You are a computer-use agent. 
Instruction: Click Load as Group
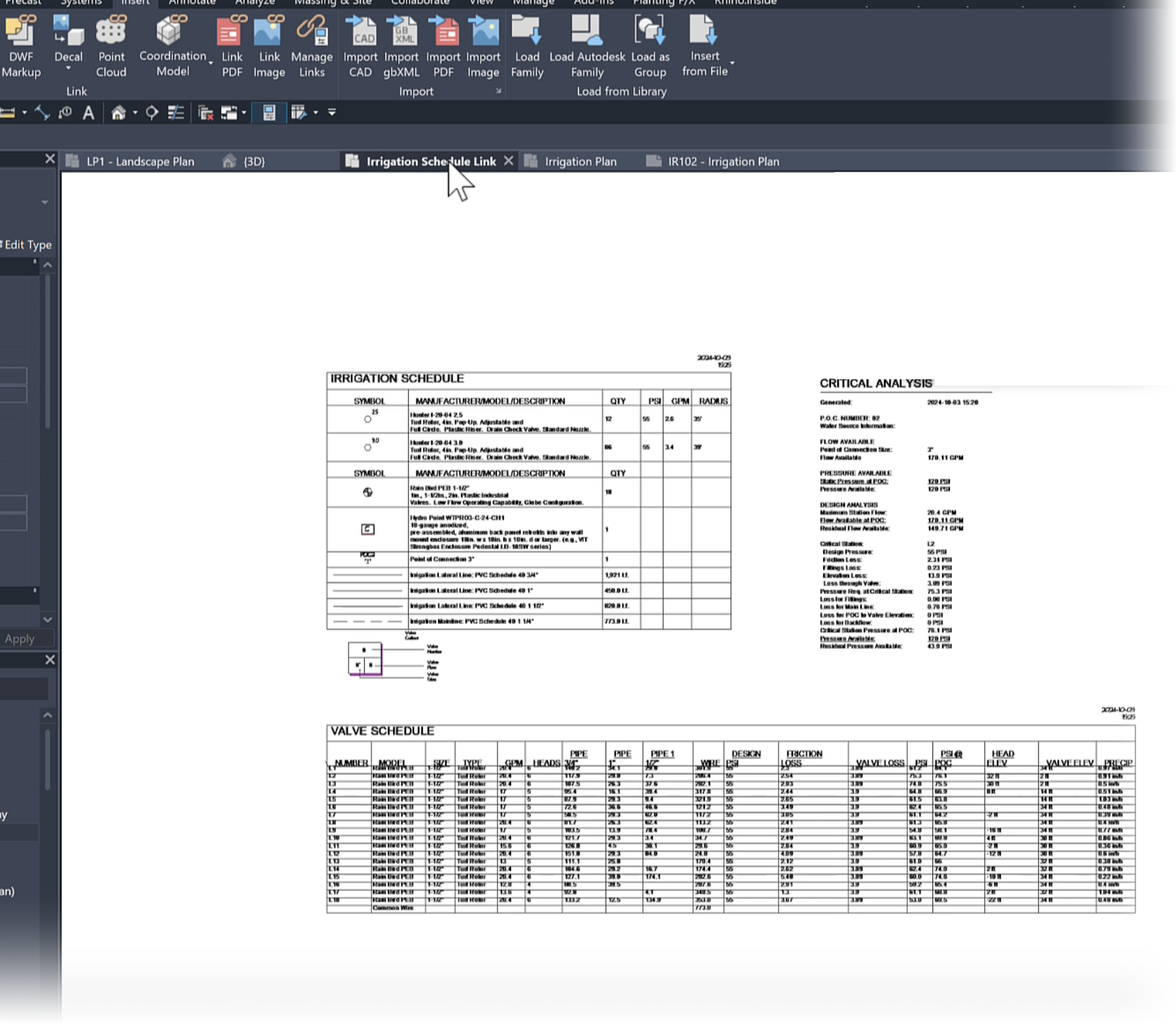(650, 46)
